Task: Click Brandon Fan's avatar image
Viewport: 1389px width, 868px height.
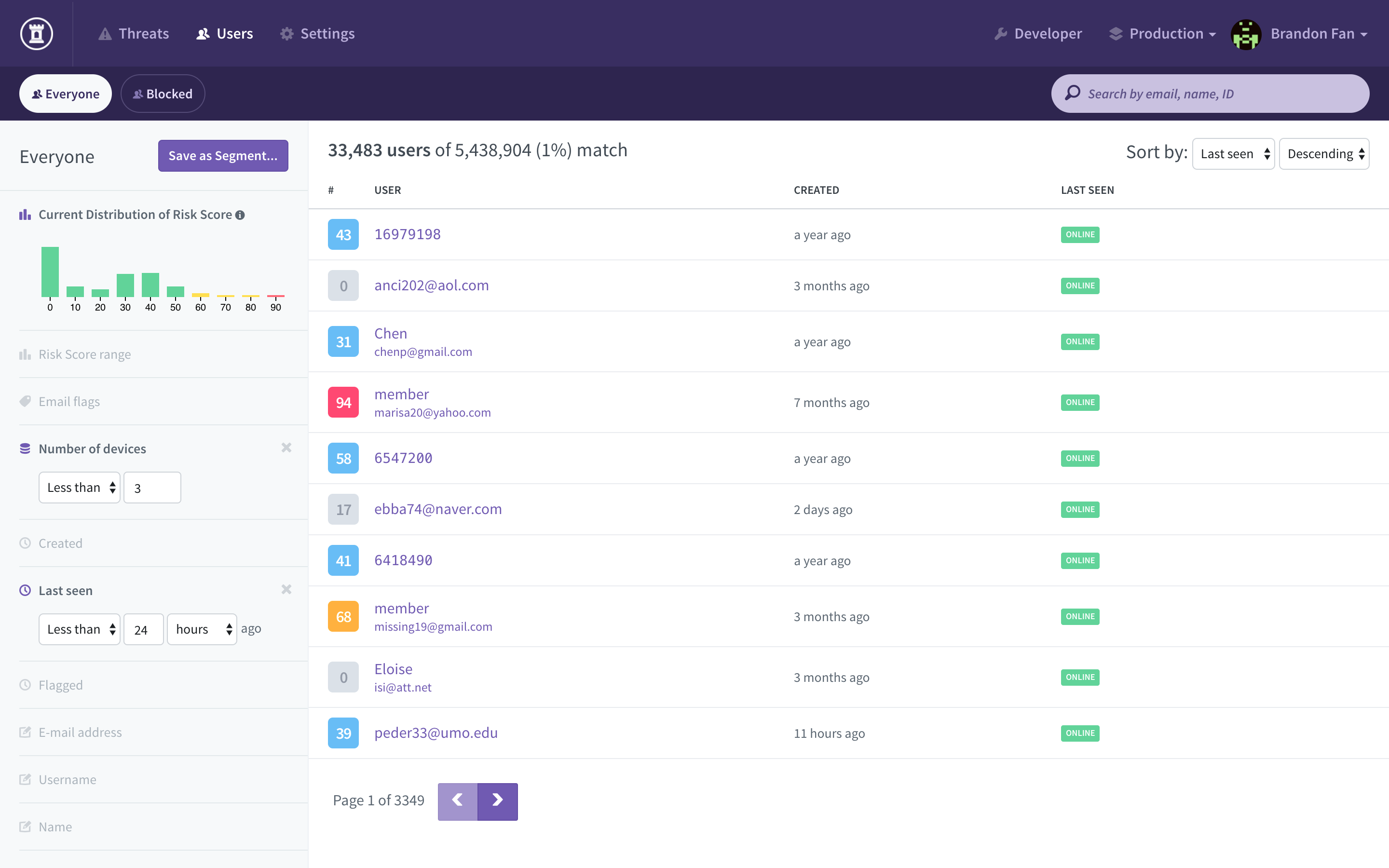Action: [1245, 34]
